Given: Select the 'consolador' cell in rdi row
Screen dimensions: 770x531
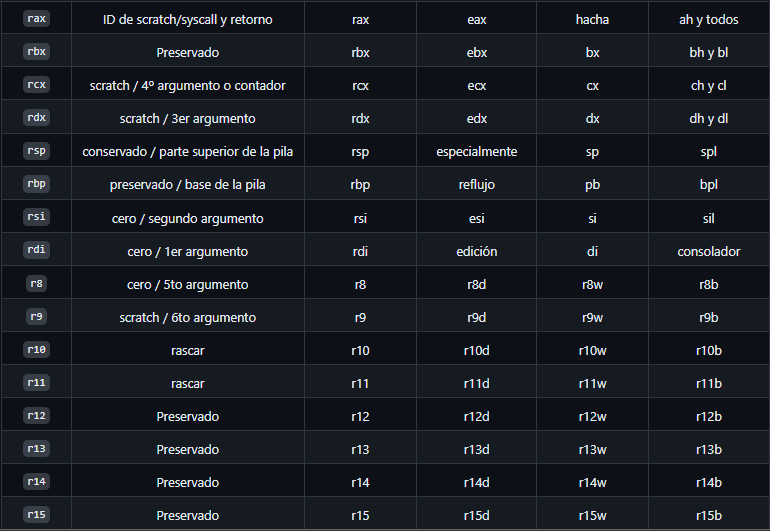Looking at the screenshot, I should (x=709, y=252).
